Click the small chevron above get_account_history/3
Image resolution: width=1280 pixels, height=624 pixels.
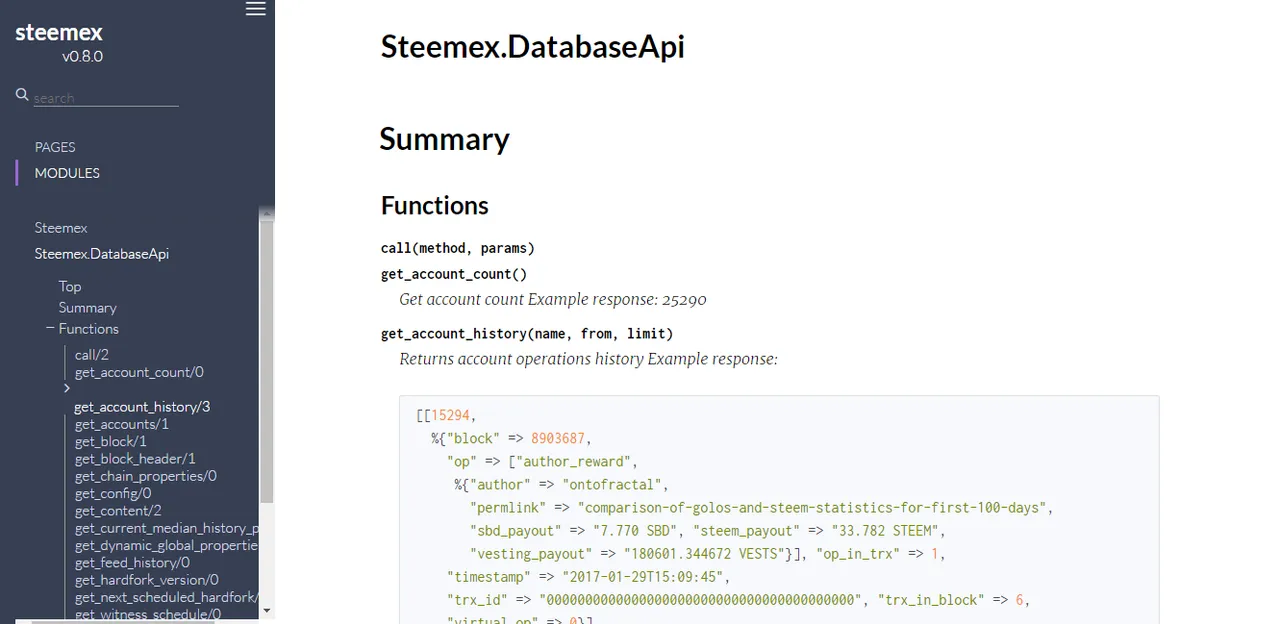click(x=67, y=388)
